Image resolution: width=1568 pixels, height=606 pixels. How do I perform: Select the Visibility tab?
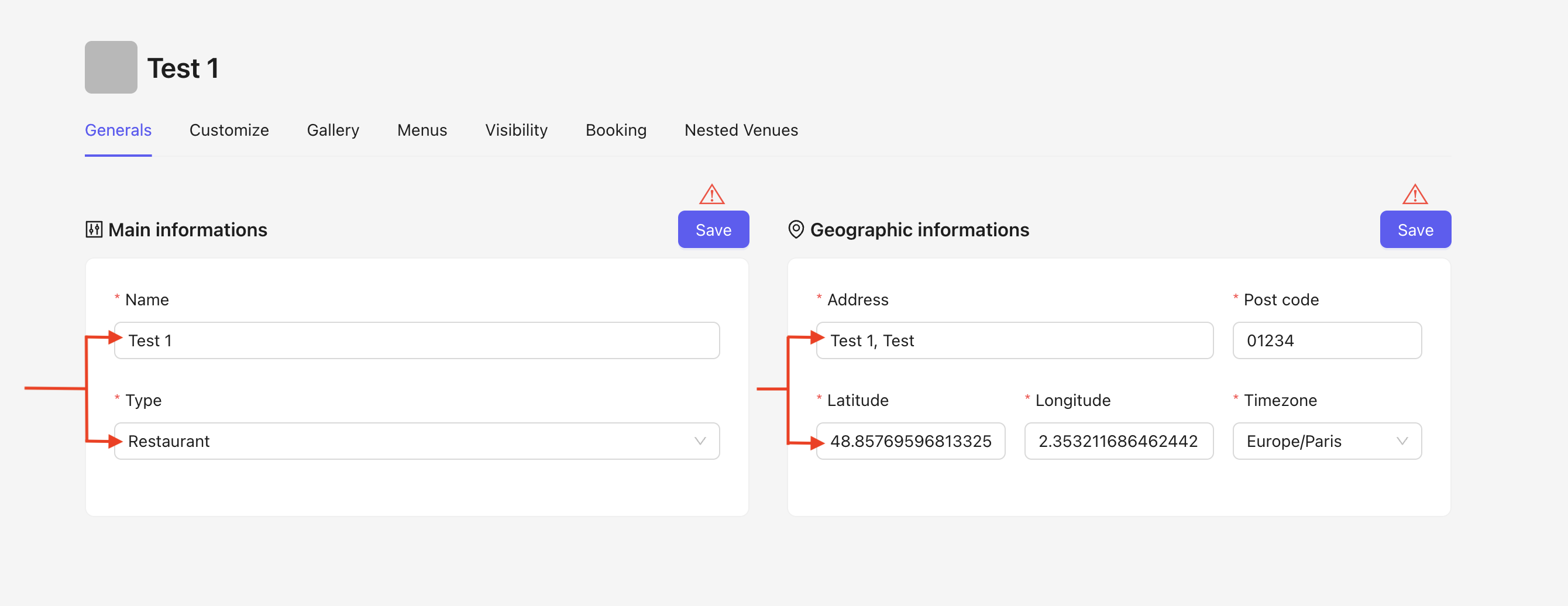point(516,130)
